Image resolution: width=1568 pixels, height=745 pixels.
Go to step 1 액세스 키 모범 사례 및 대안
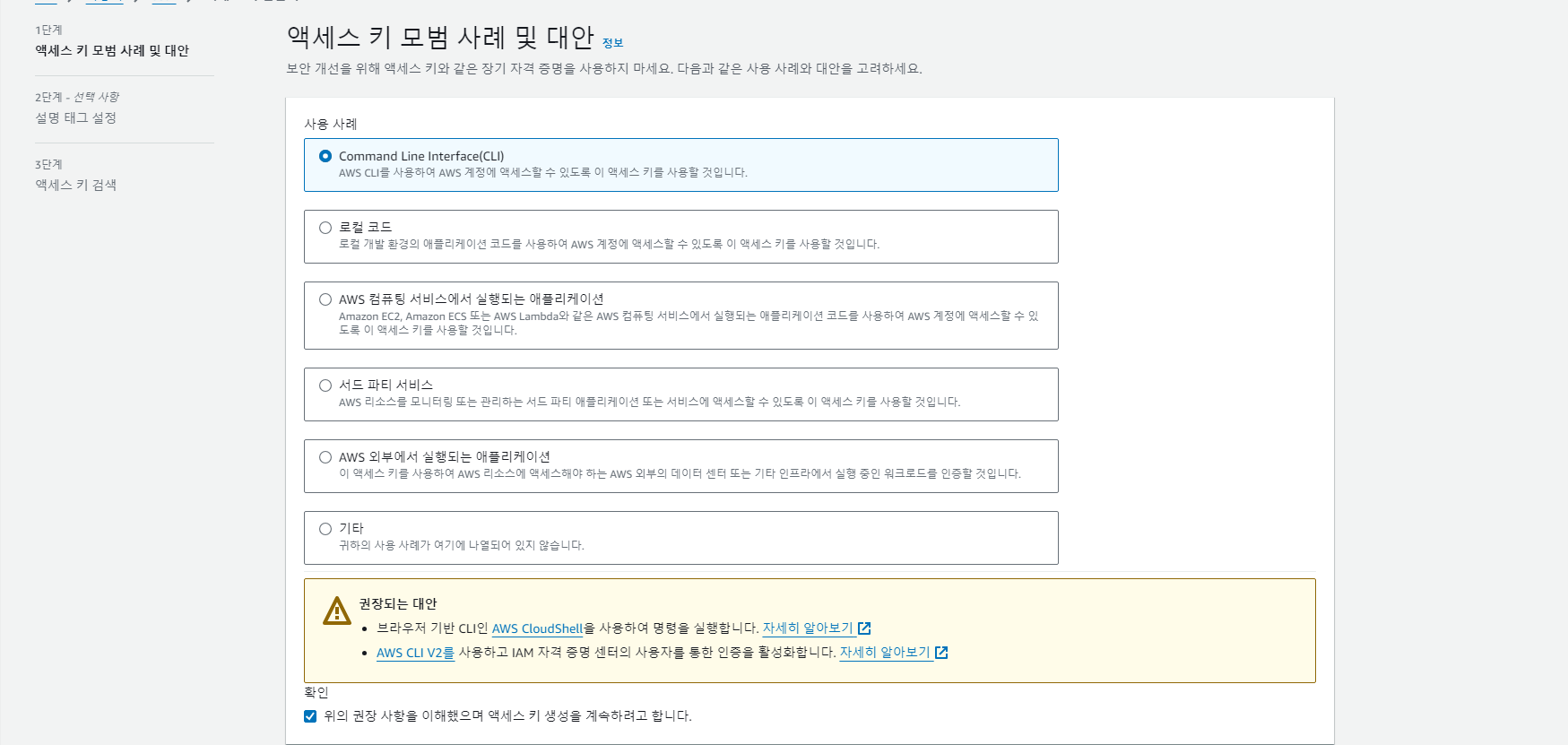tap(112, 51)
